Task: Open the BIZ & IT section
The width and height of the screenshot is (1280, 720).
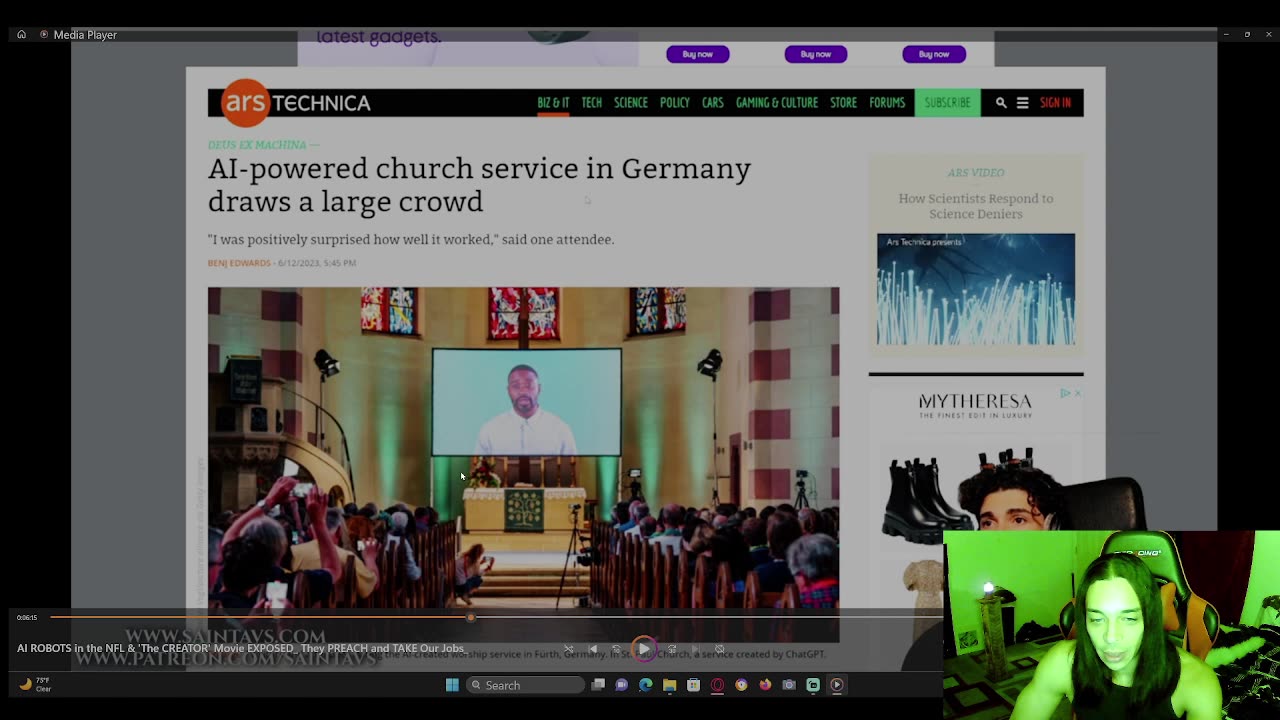Action: 553,103
